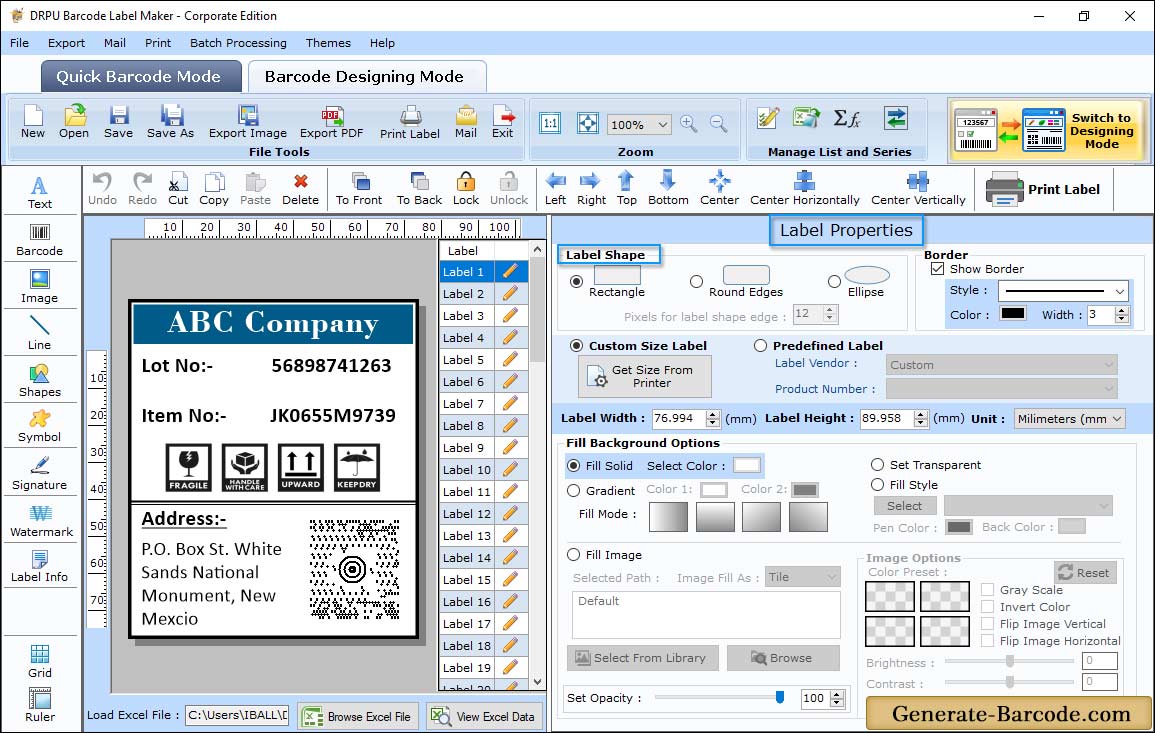
Task: Select Fill Image option
Action: point(574,555)
